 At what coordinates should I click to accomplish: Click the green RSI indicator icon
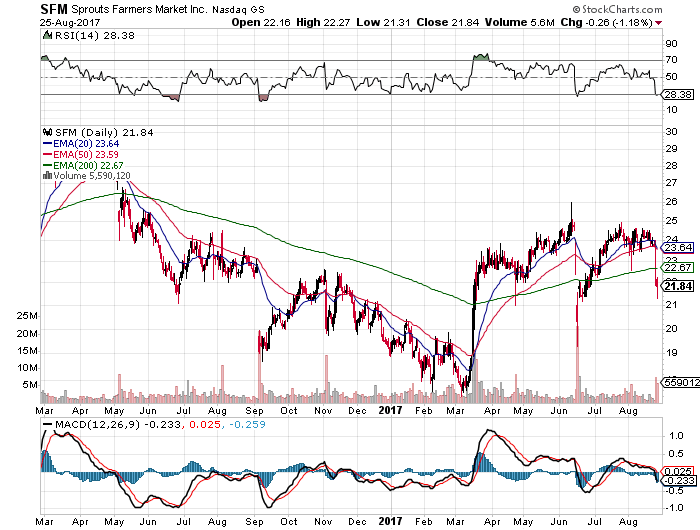[47, 35]
